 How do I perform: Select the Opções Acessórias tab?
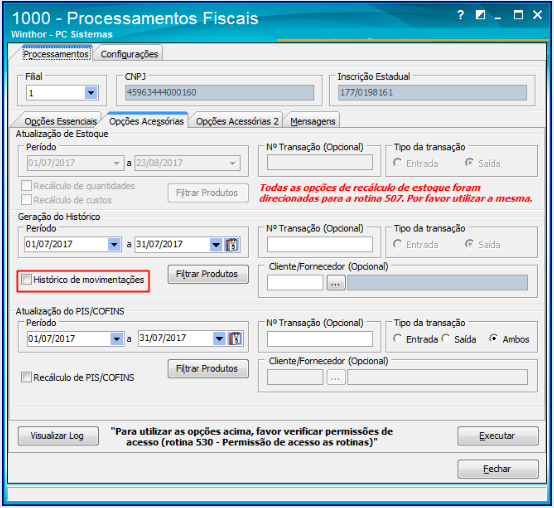[x=146, y=121]
